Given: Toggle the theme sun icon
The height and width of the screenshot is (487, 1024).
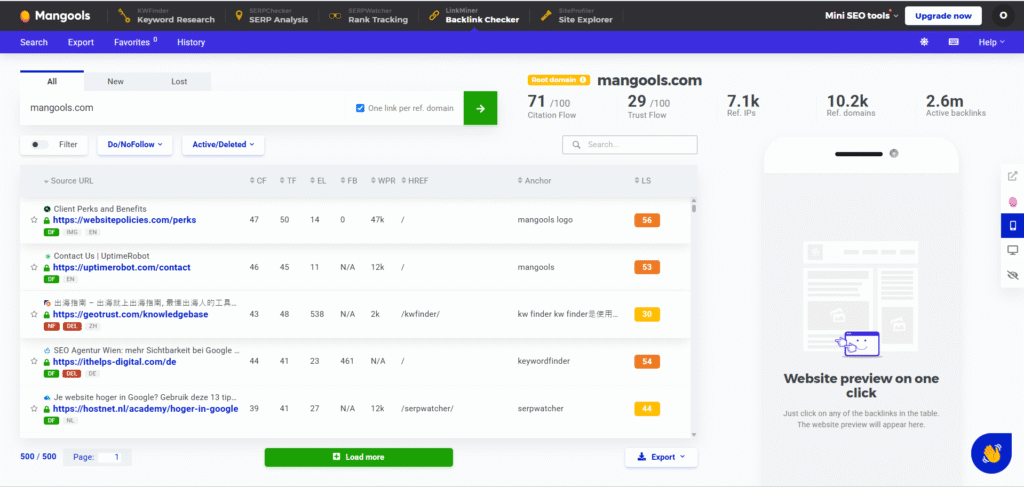Looking at the screenshot, I should (924, 42).
